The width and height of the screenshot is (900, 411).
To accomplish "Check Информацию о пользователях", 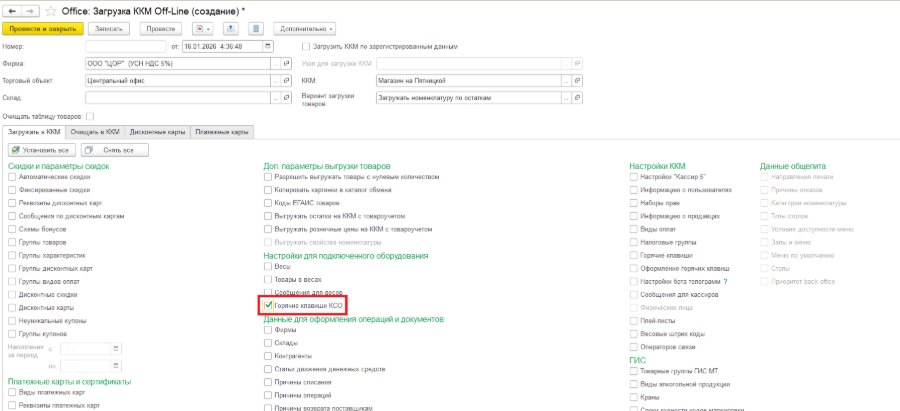I will [x=634, y=190].
